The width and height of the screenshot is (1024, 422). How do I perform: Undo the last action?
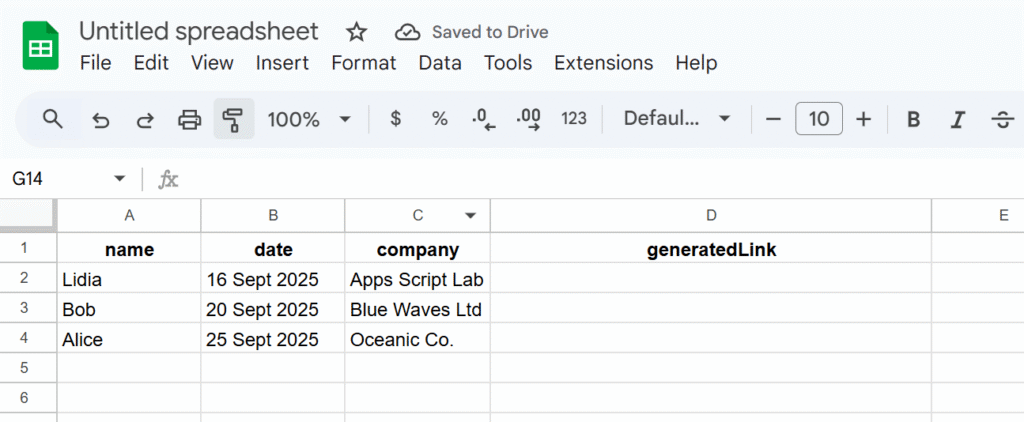pos(100,120)
